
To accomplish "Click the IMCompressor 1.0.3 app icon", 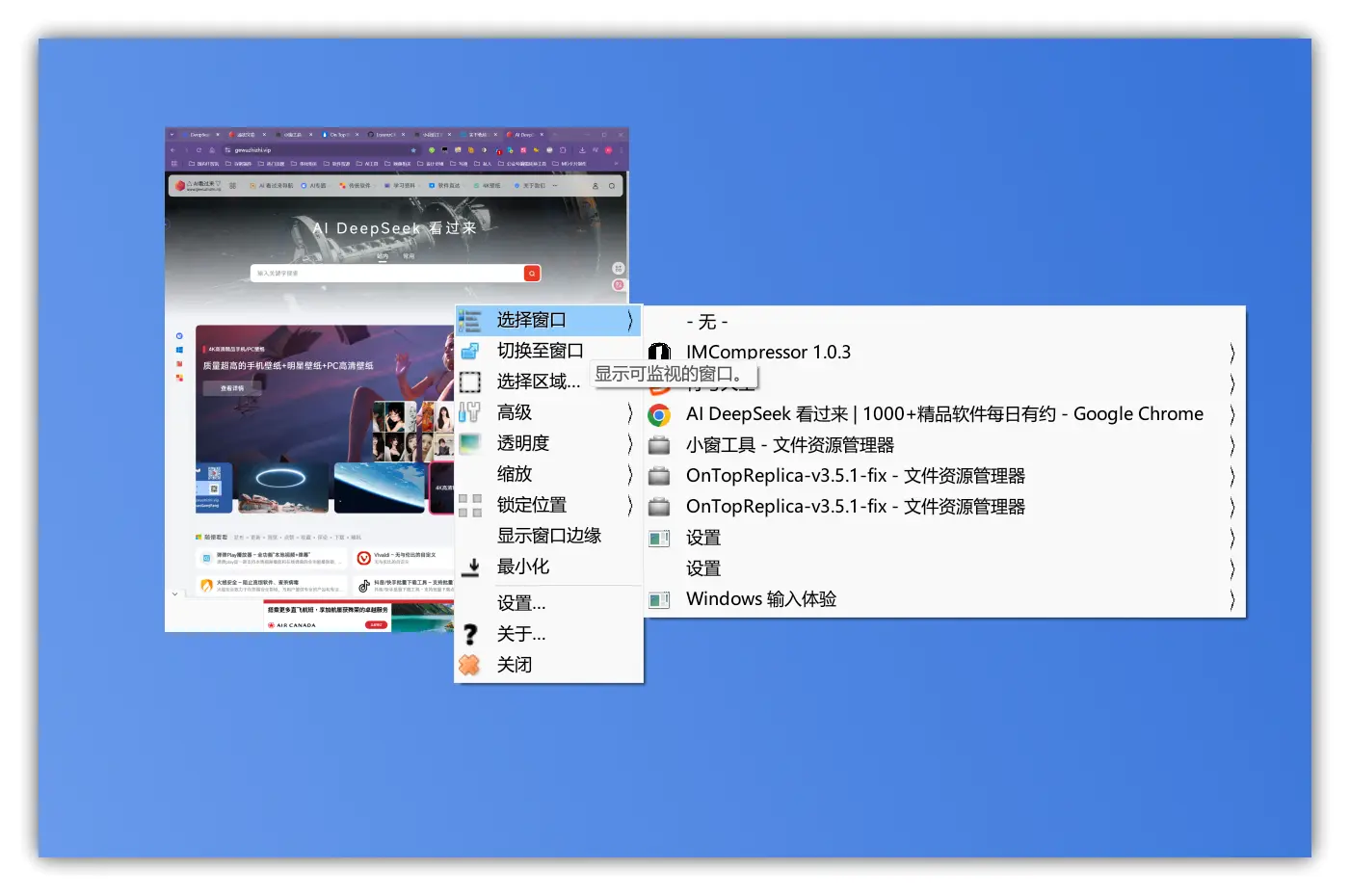I will coord(659,353).
